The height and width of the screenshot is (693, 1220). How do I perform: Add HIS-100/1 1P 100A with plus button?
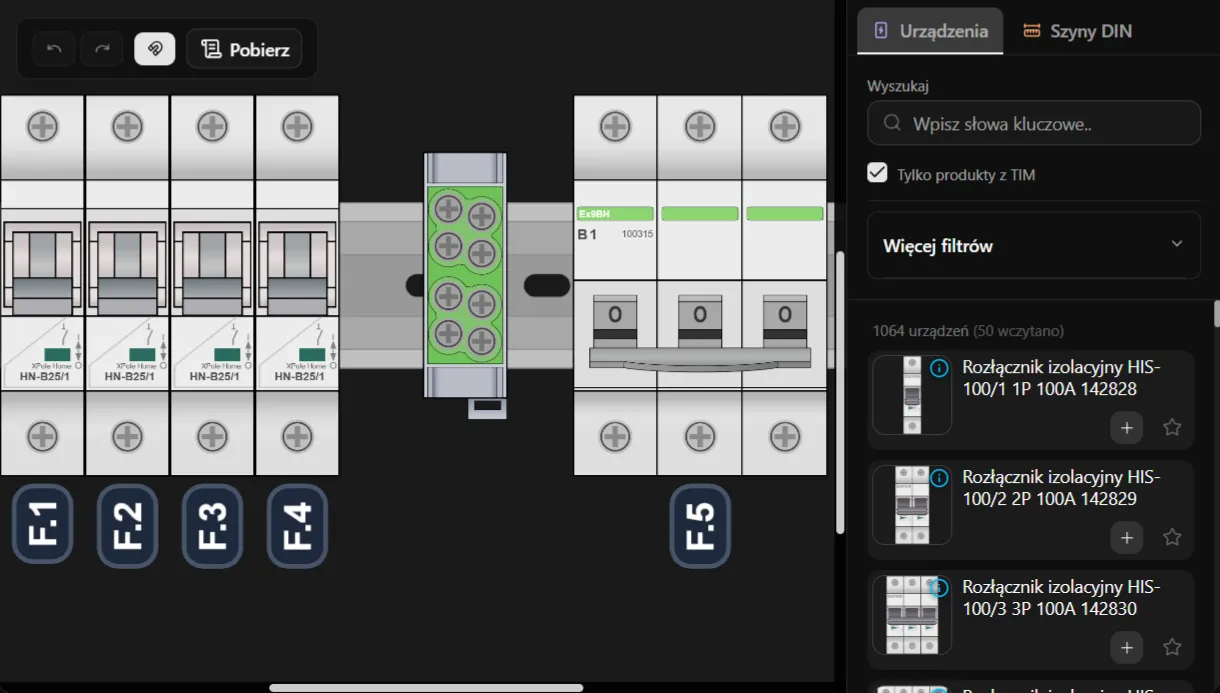click(x=1126, y=427)
